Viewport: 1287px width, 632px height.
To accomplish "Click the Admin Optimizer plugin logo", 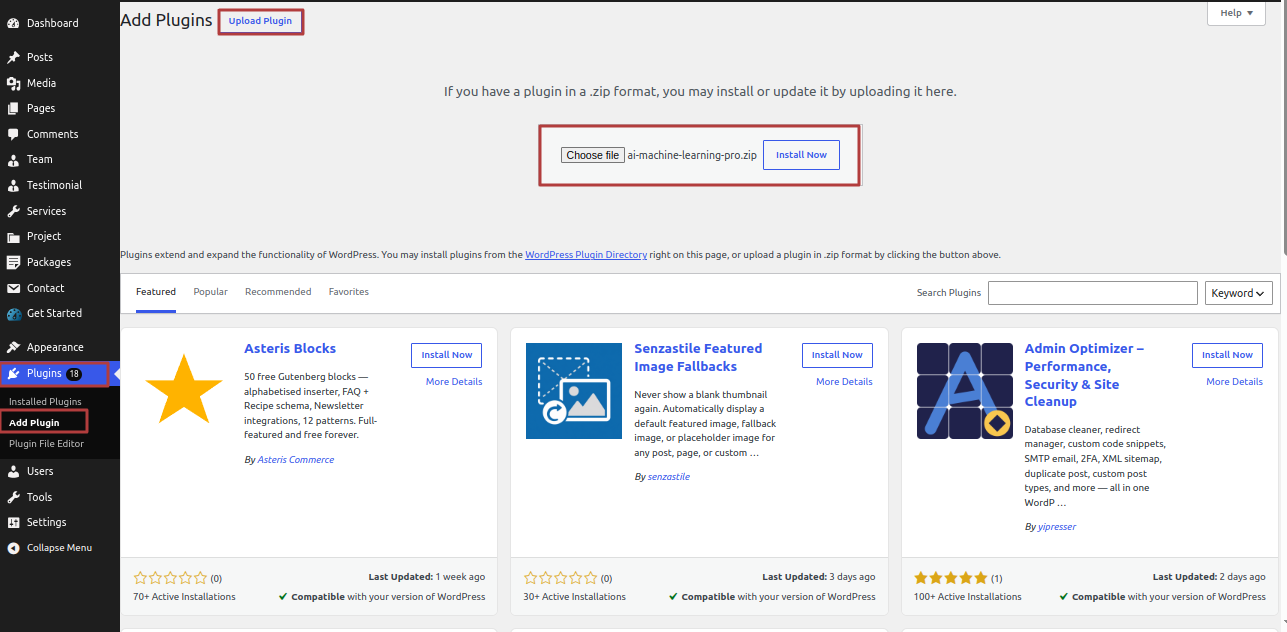I will pos(965,391).
